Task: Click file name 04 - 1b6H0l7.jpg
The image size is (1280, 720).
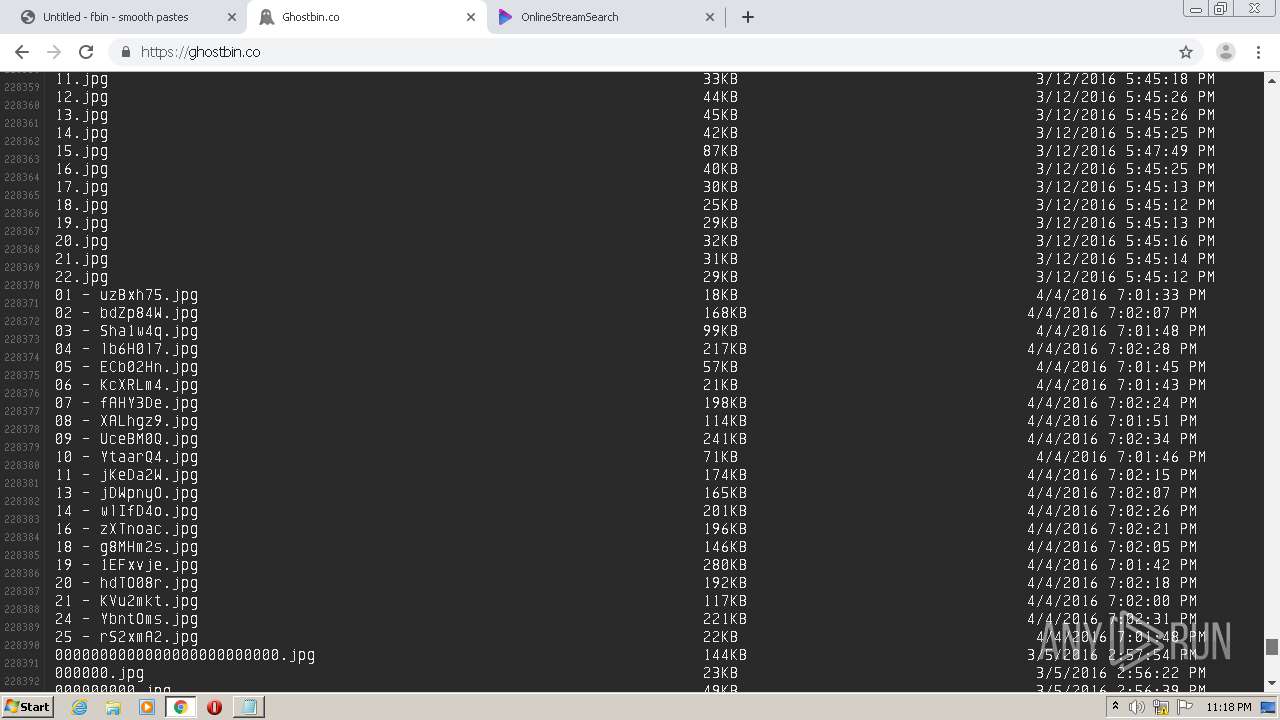Action: click(x=127, y=349)
